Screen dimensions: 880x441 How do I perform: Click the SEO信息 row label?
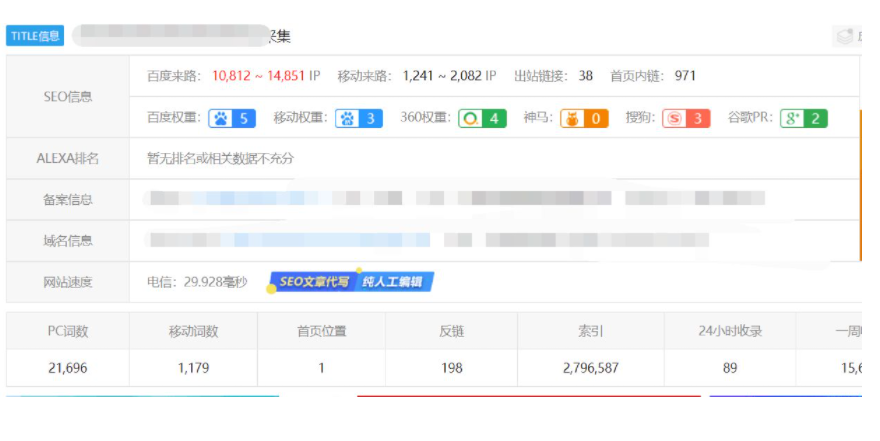pos(68,97)
